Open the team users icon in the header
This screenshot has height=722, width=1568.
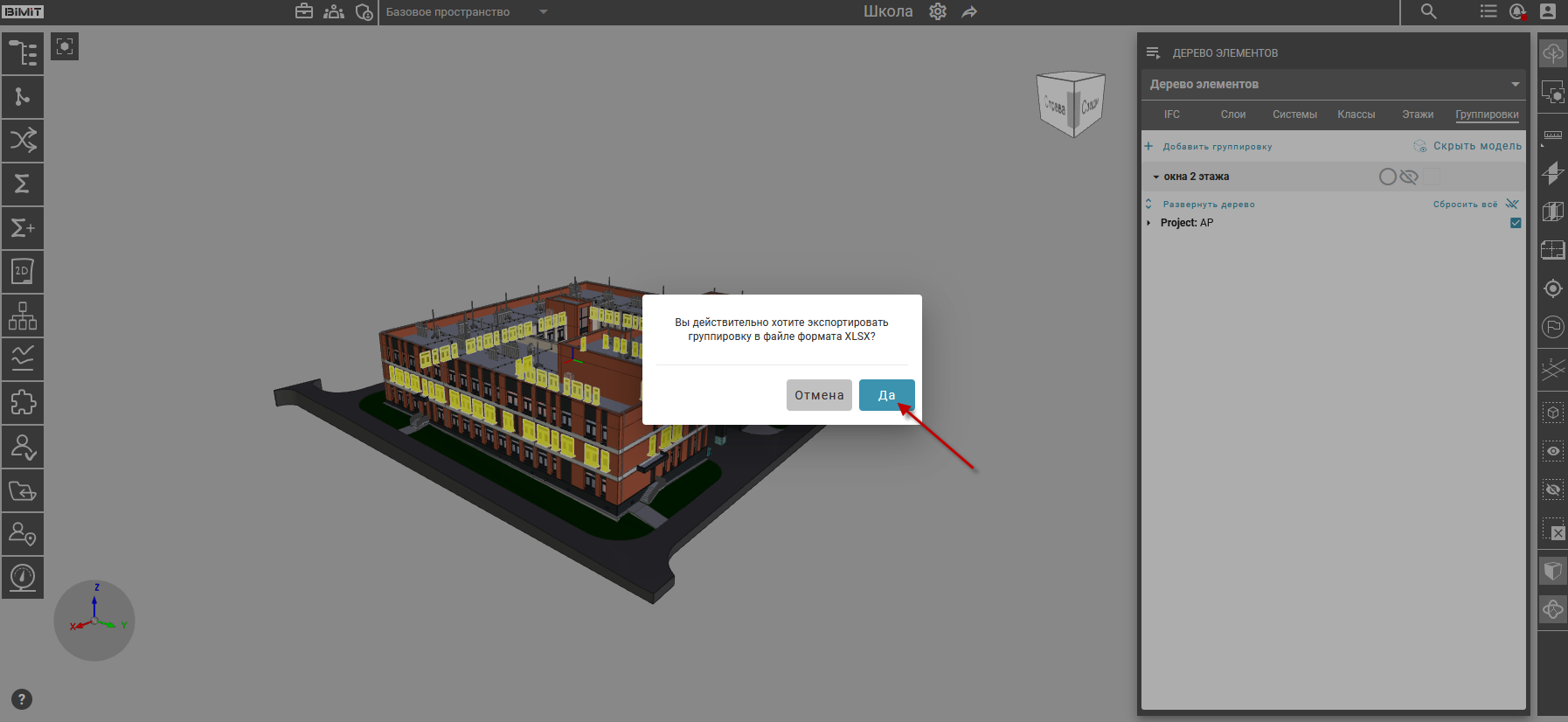[x=334, y=11]
